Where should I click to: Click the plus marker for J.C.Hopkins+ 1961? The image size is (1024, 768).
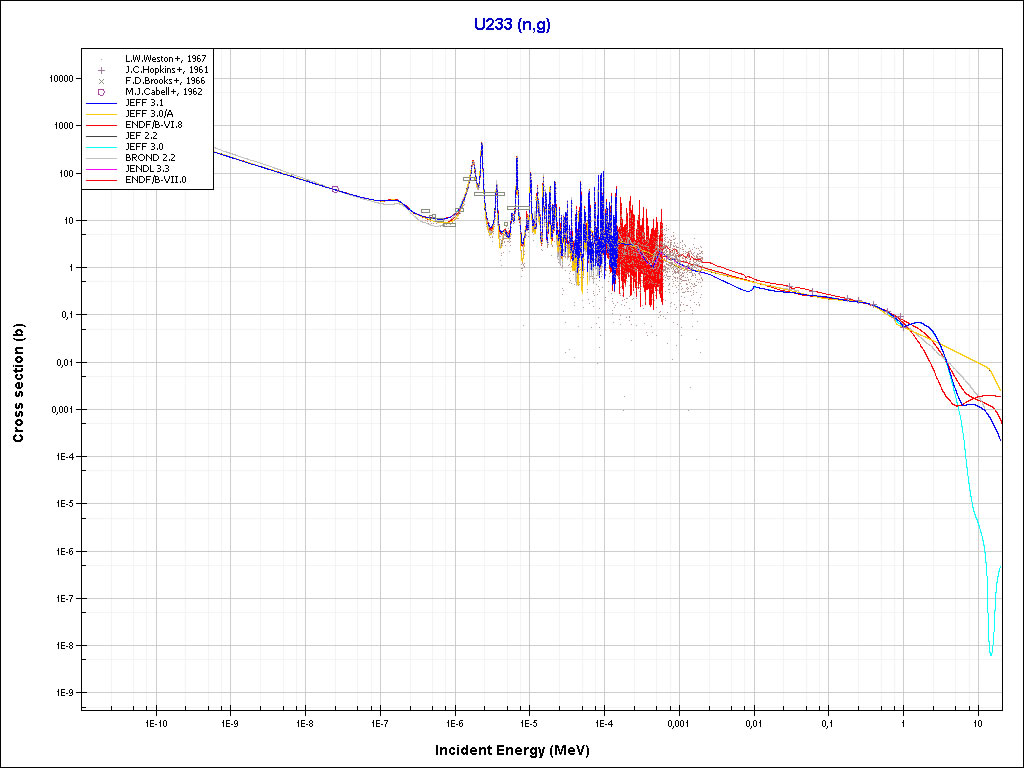tap(102, 70)
